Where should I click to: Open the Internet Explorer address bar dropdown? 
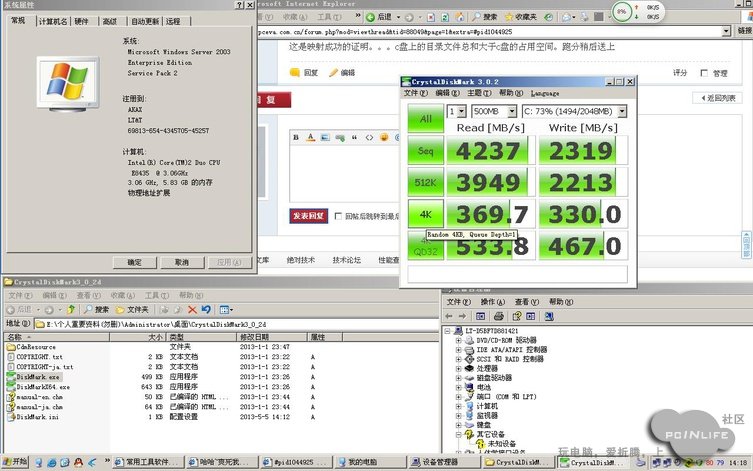click(x=726, y=31)
